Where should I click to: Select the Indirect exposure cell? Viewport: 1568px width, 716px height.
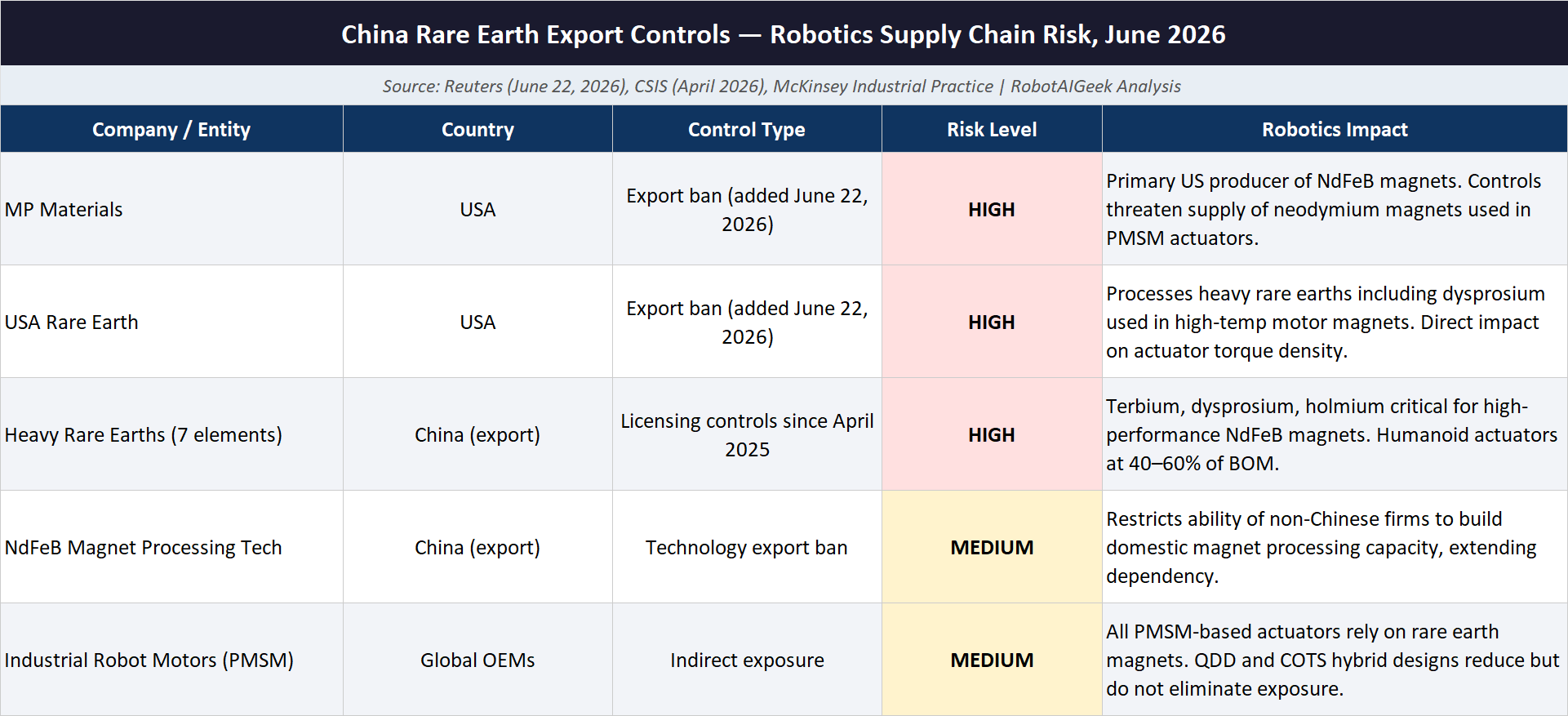[x=747, y=660]
